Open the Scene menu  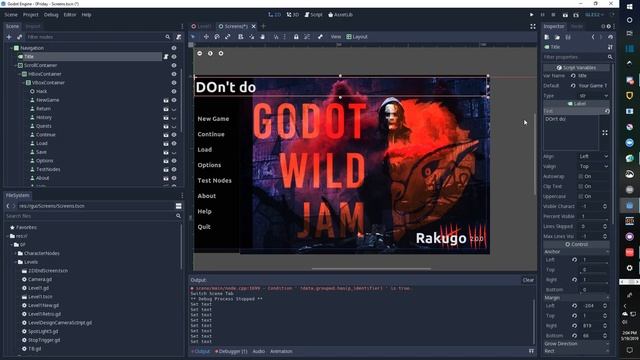point(11,15)
